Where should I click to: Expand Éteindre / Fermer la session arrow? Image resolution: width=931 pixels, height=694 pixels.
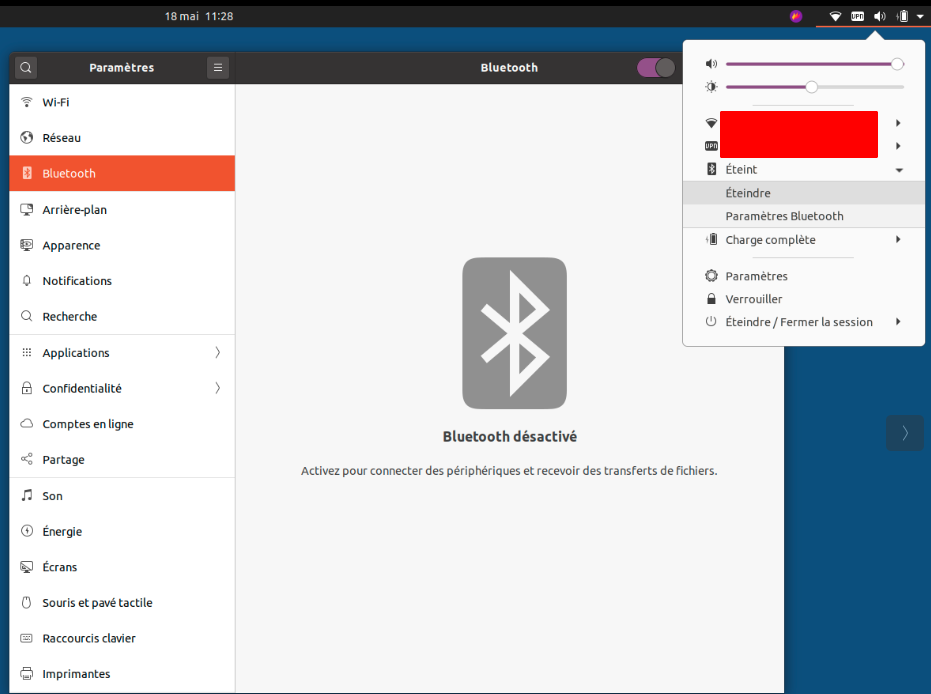[898, 322]
